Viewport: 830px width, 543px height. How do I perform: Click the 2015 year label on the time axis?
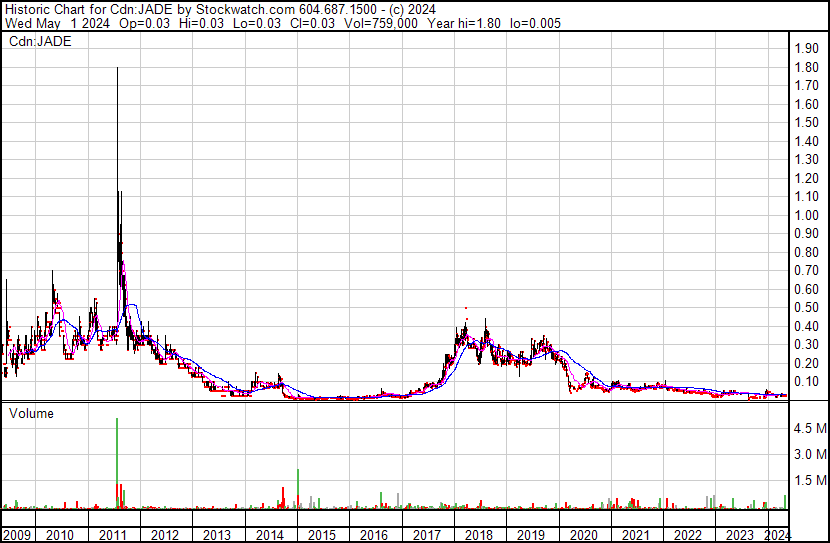coord(322,535)
